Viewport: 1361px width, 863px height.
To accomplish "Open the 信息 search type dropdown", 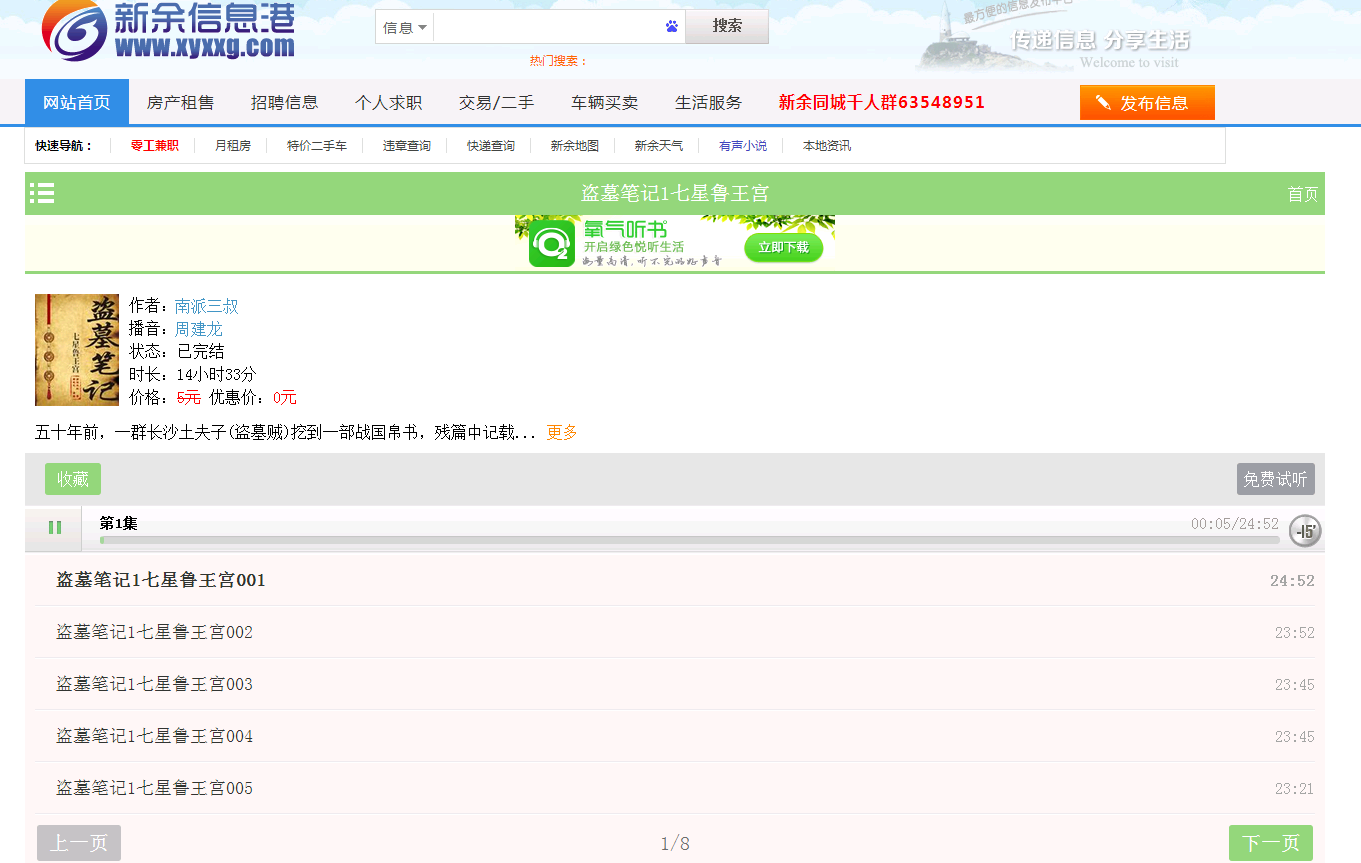I will (405, 27).
